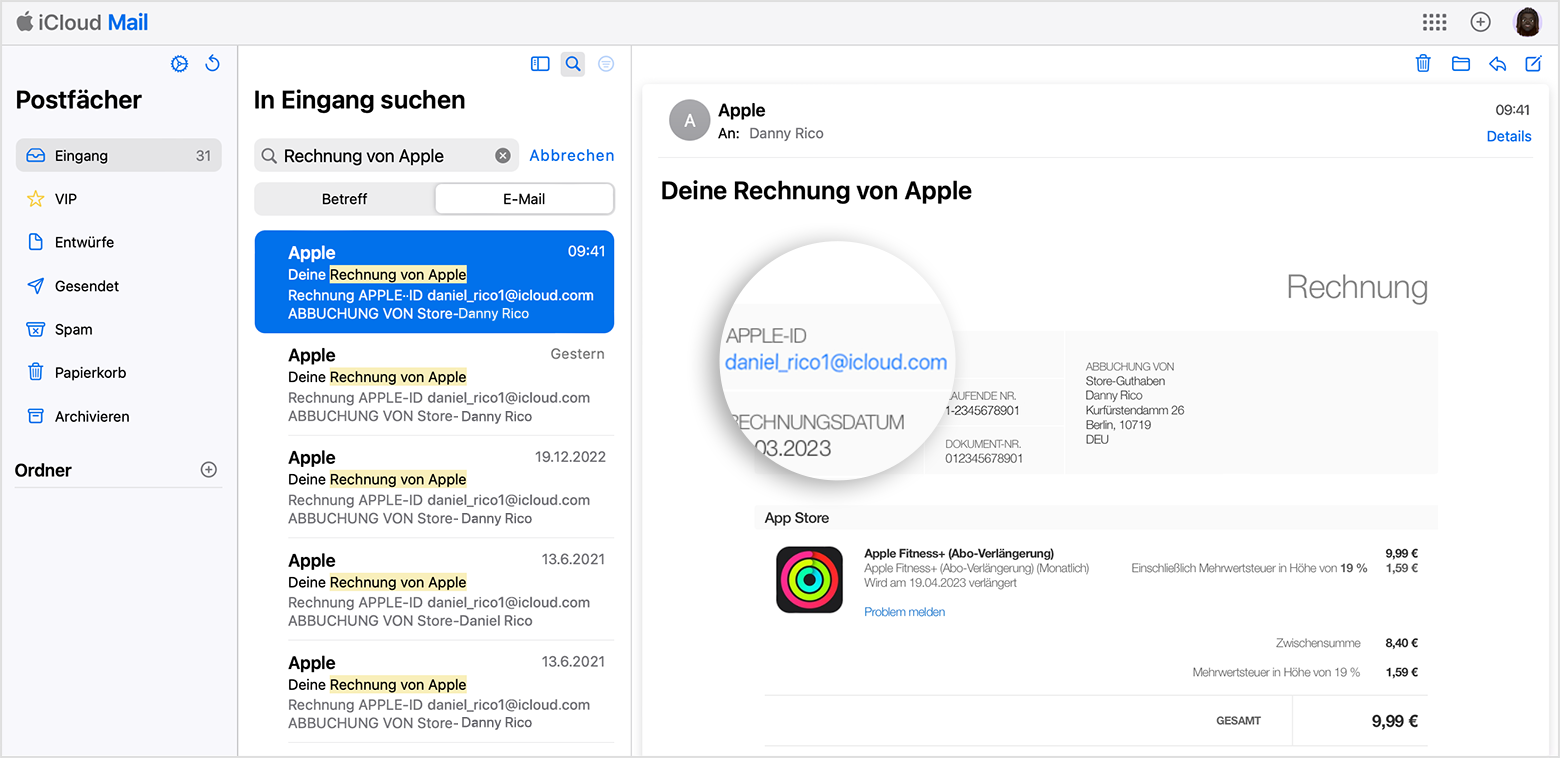Click the Problem melden link
This screenshot has height=758, width=1560.
tap(904, 612)
